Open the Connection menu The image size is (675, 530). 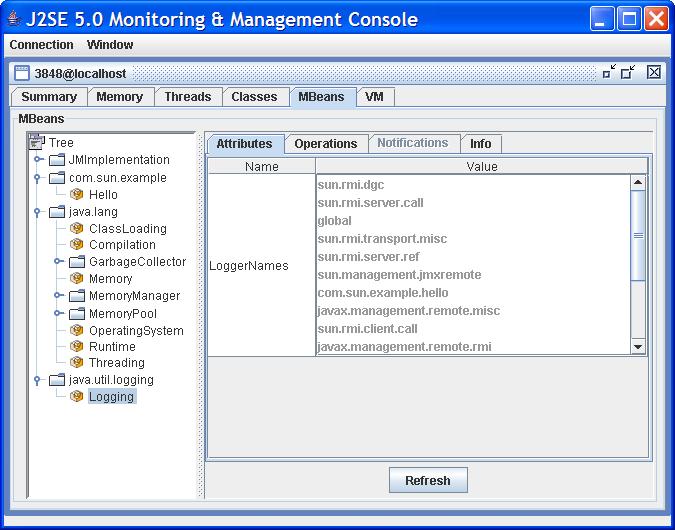pyautogui.click(x=41, y=45)
